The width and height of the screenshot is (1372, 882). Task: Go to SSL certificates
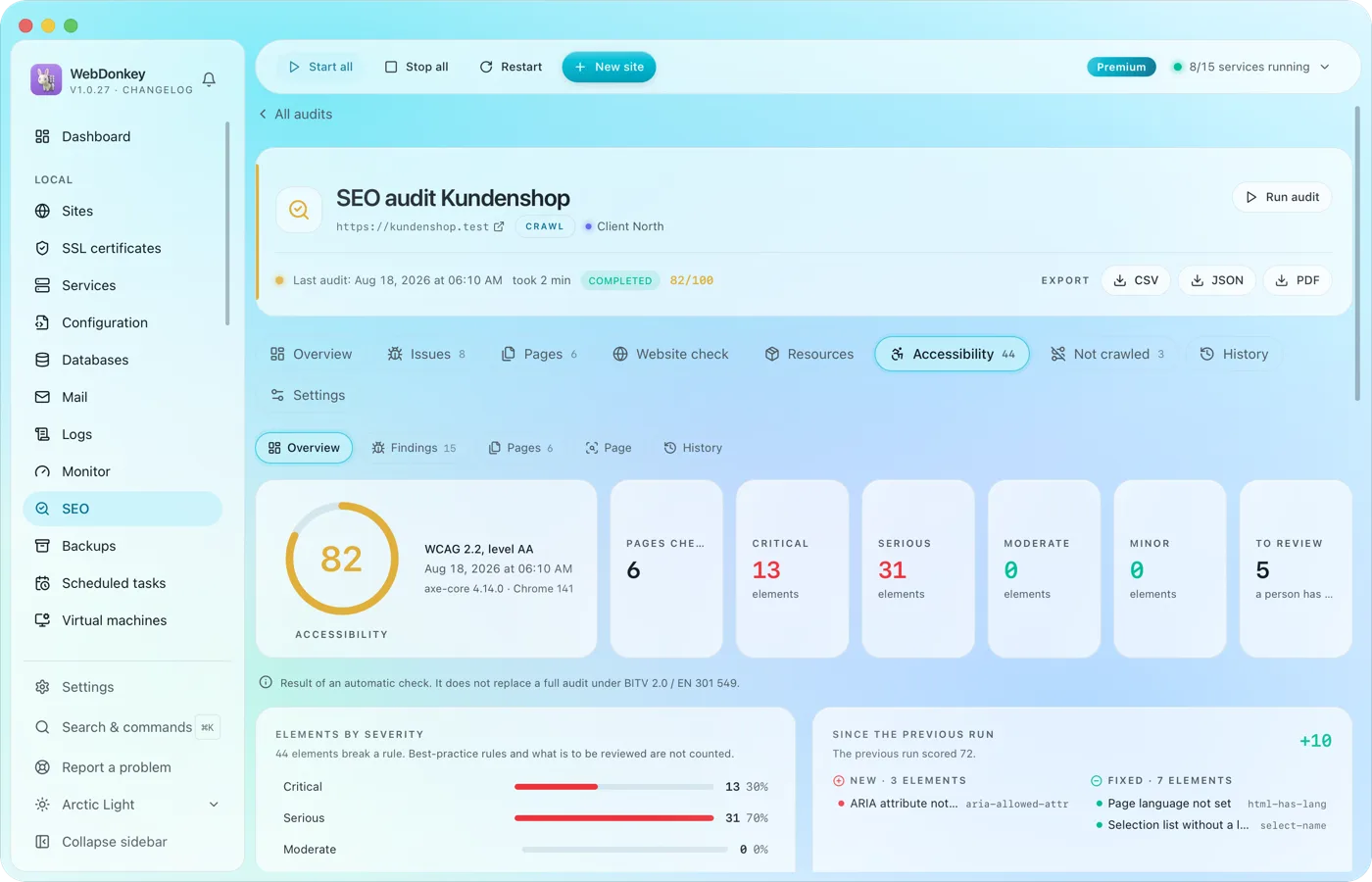pos(122,248)
